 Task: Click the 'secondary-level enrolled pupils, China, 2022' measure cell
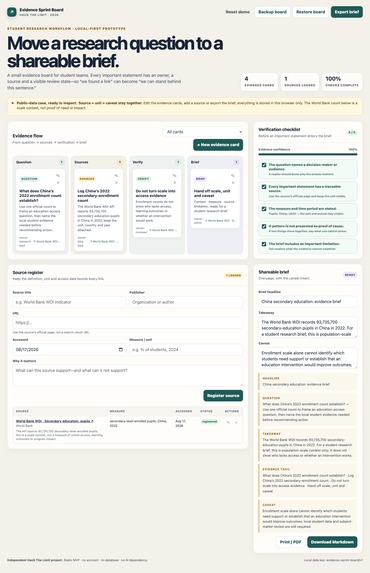coord(138,423)
